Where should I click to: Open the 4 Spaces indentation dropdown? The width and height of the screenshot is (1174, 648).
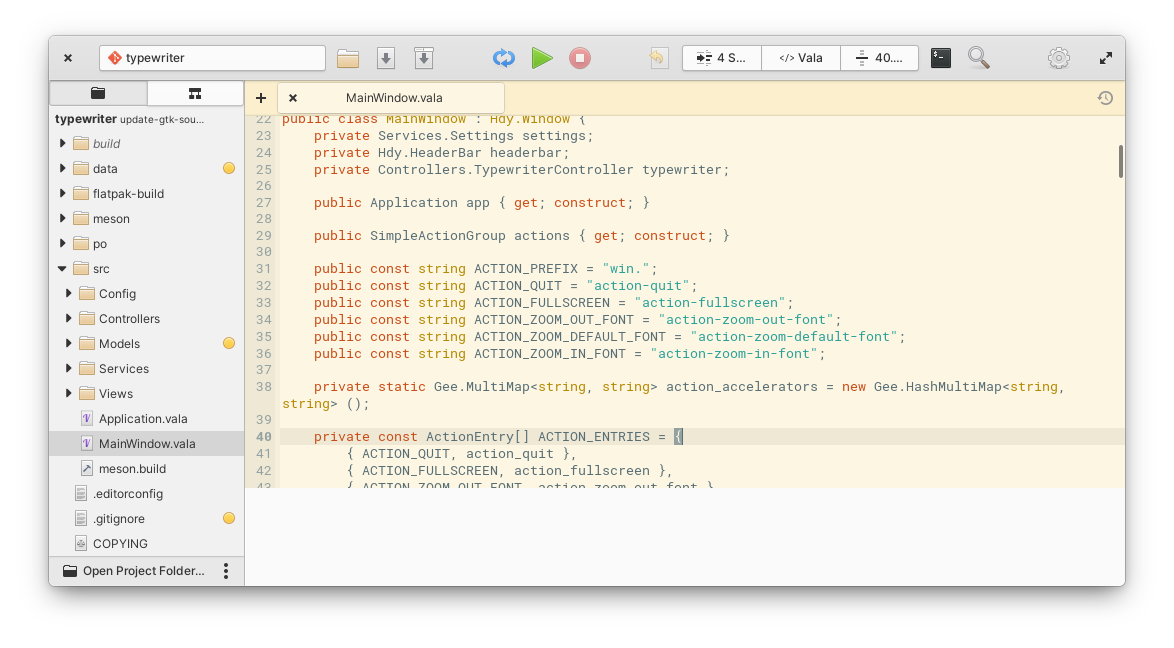click(x=722, y=58)
